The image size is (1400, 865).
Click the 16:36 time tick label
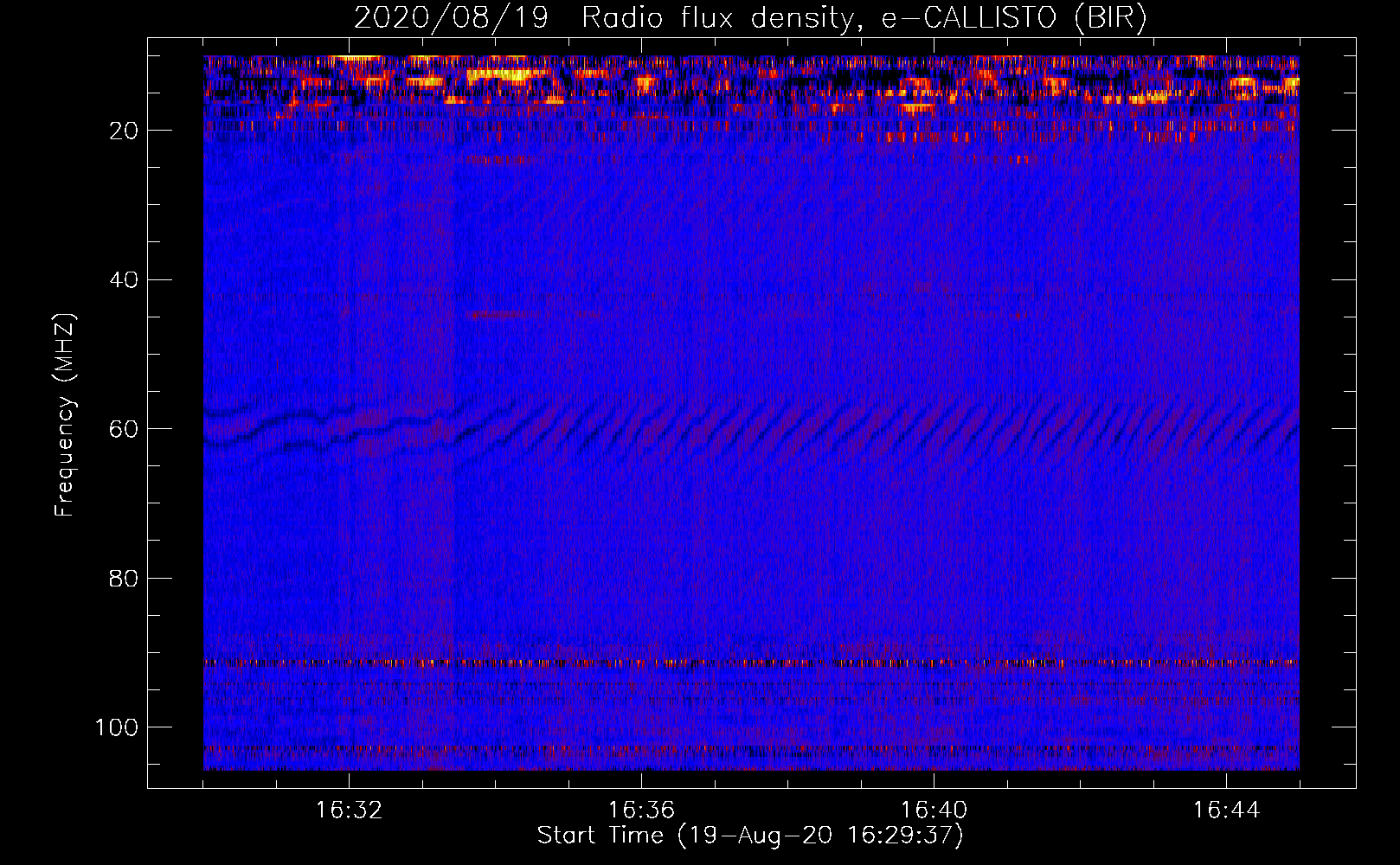pos(641,811)
